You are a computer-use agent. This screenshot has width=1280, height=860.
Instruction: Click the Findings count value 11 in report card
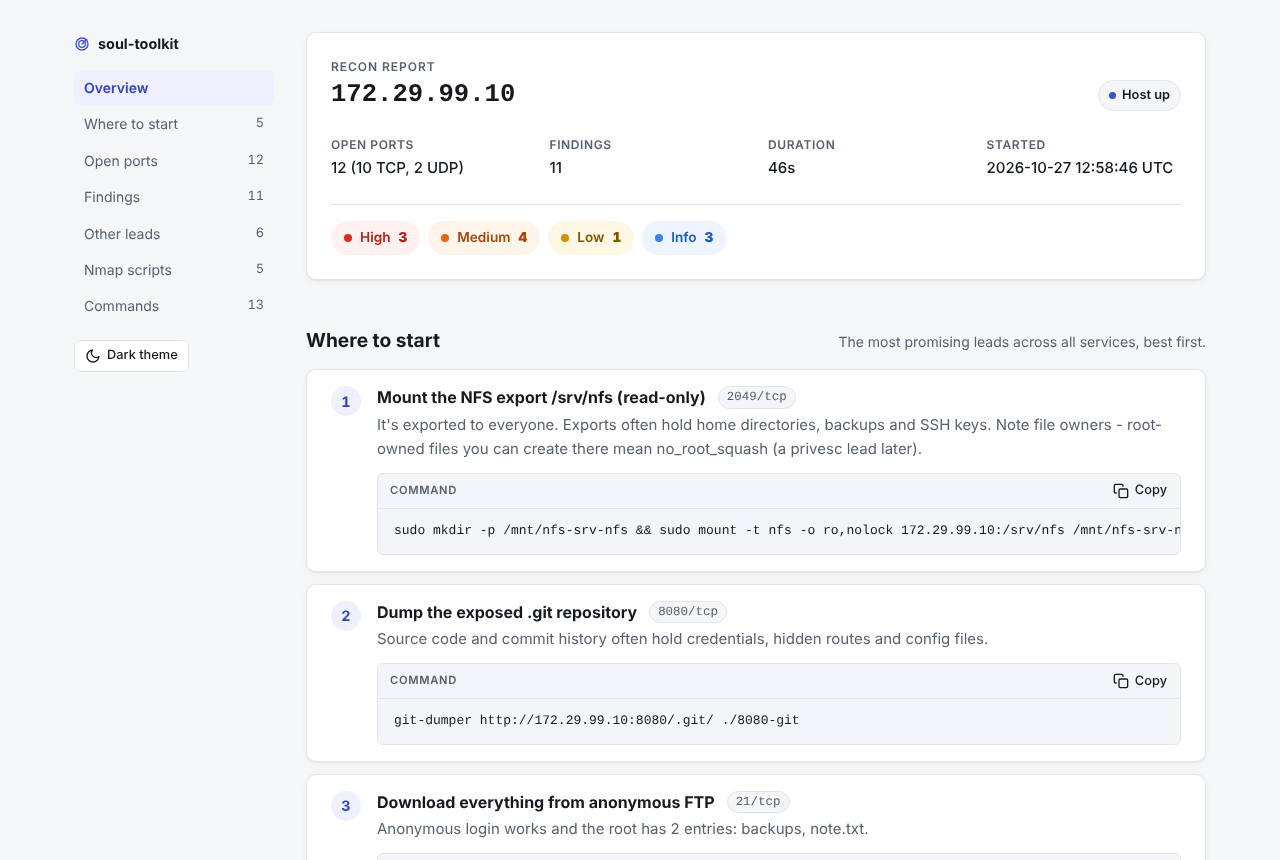click(556, 168)
